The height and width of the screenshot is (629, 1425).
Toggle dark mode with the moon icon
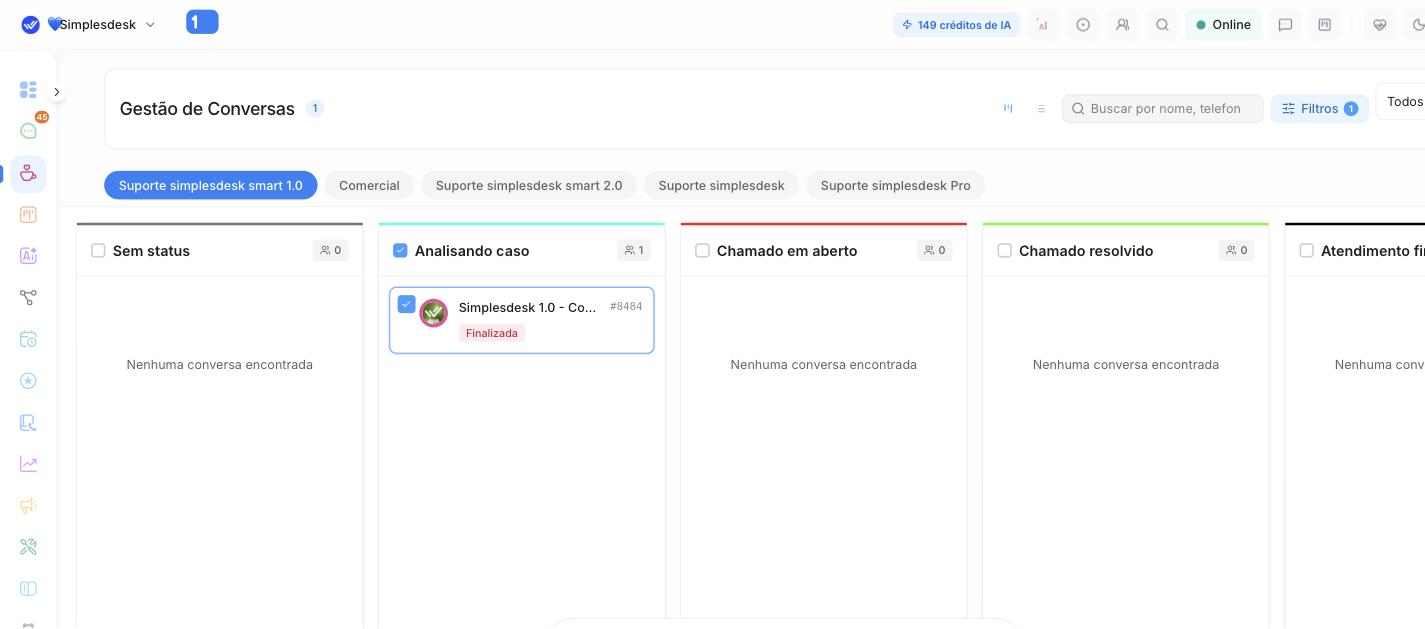[x=1417, y=25]
